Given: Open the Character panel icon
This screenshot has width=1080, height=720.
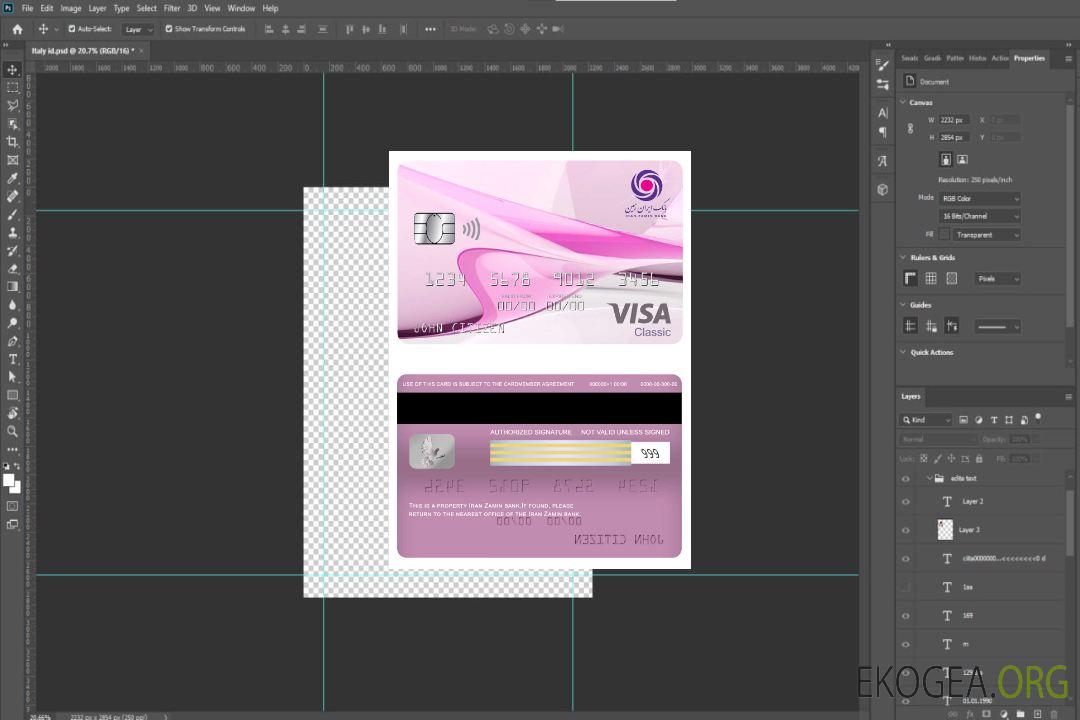Looking at the screenshot, I should click(x=882, y=113).
